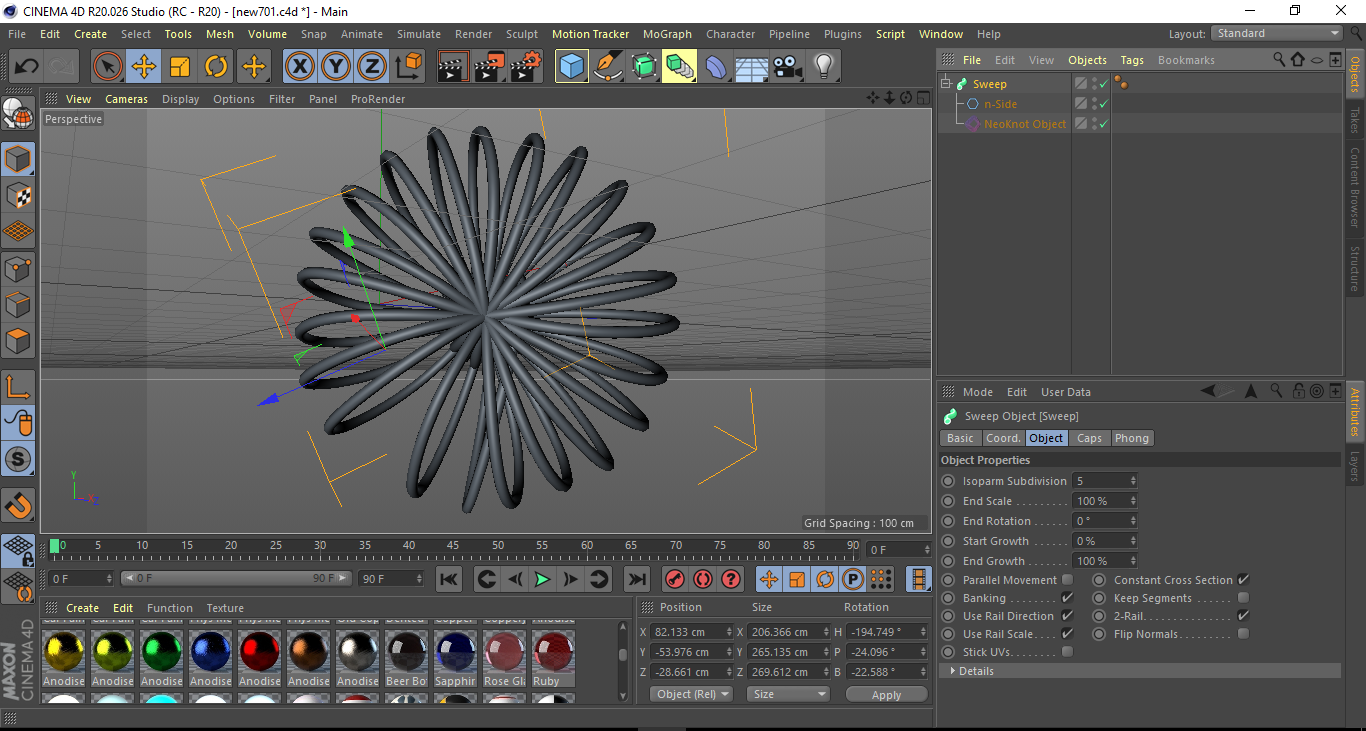Open Mode menu in Attributes
Viewport: 1366px width, 731px height.
(977, 392)
